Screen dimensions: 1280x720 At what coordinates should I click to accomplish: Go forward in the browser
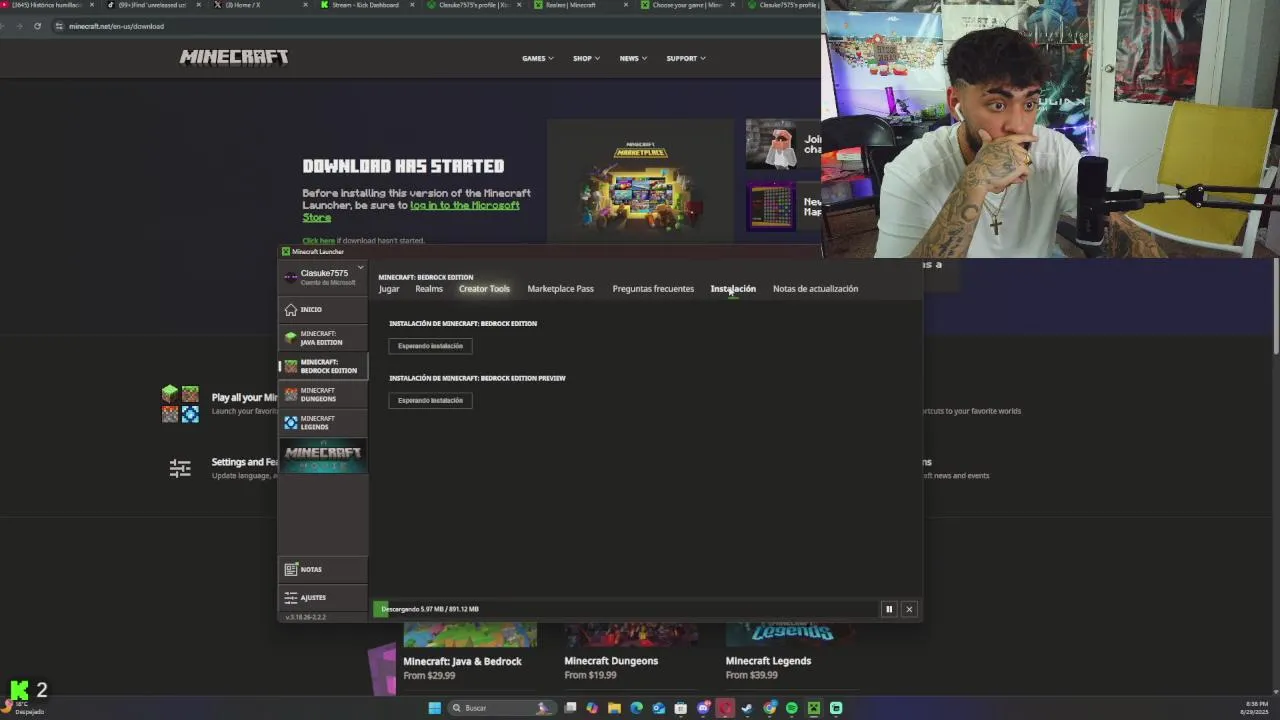pos(19,26)
